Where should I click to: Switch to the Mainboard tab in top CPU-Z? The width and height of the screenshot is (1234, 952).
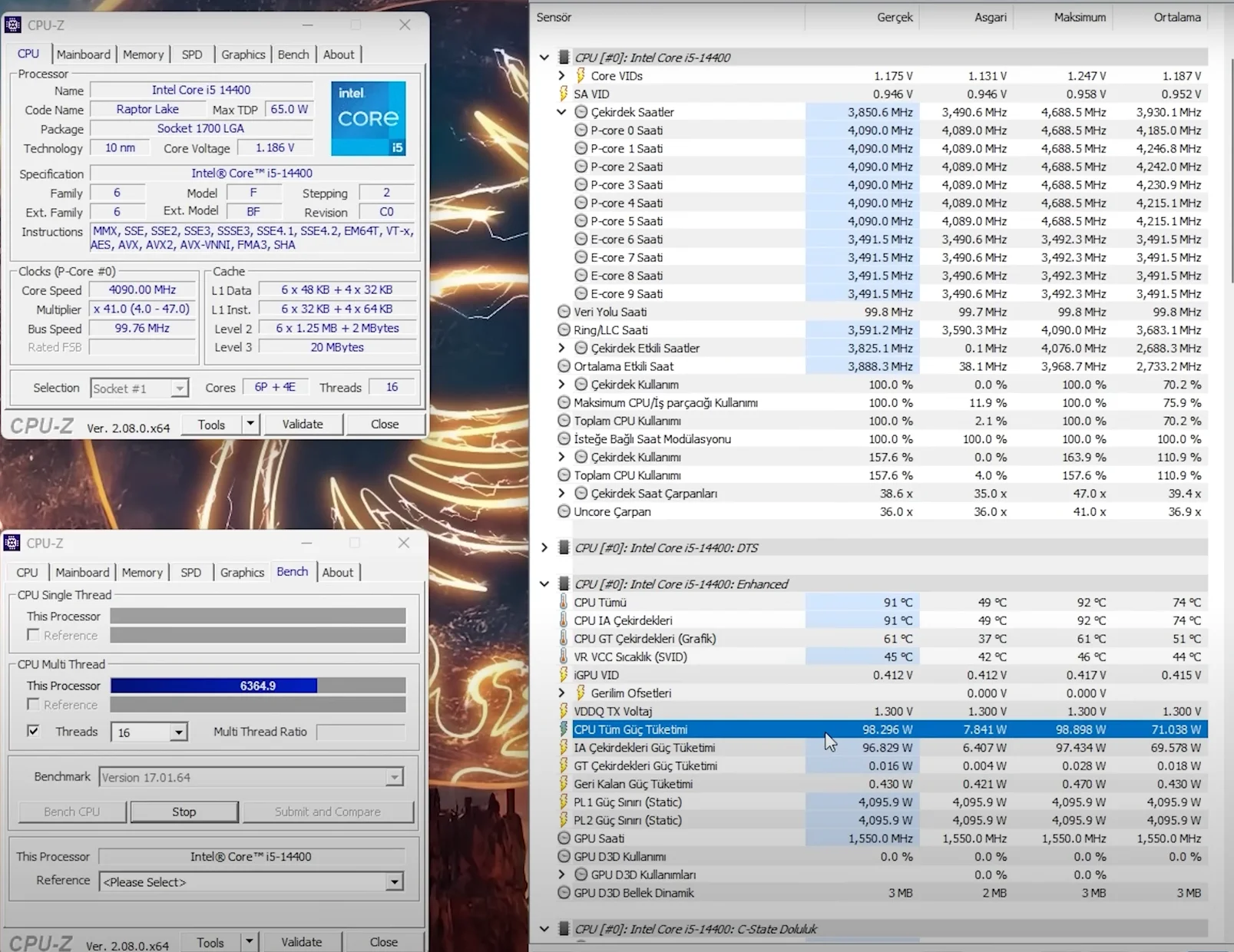84,55
